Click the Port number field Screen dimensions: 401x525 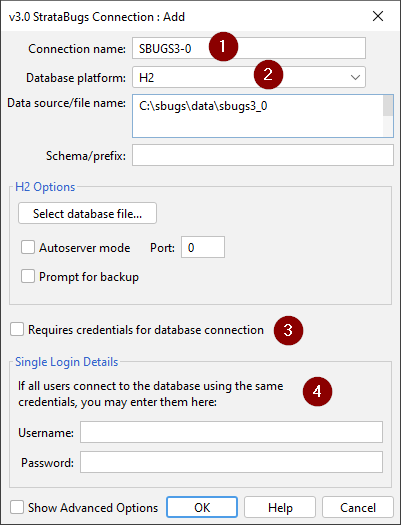(x=203, y=247)
